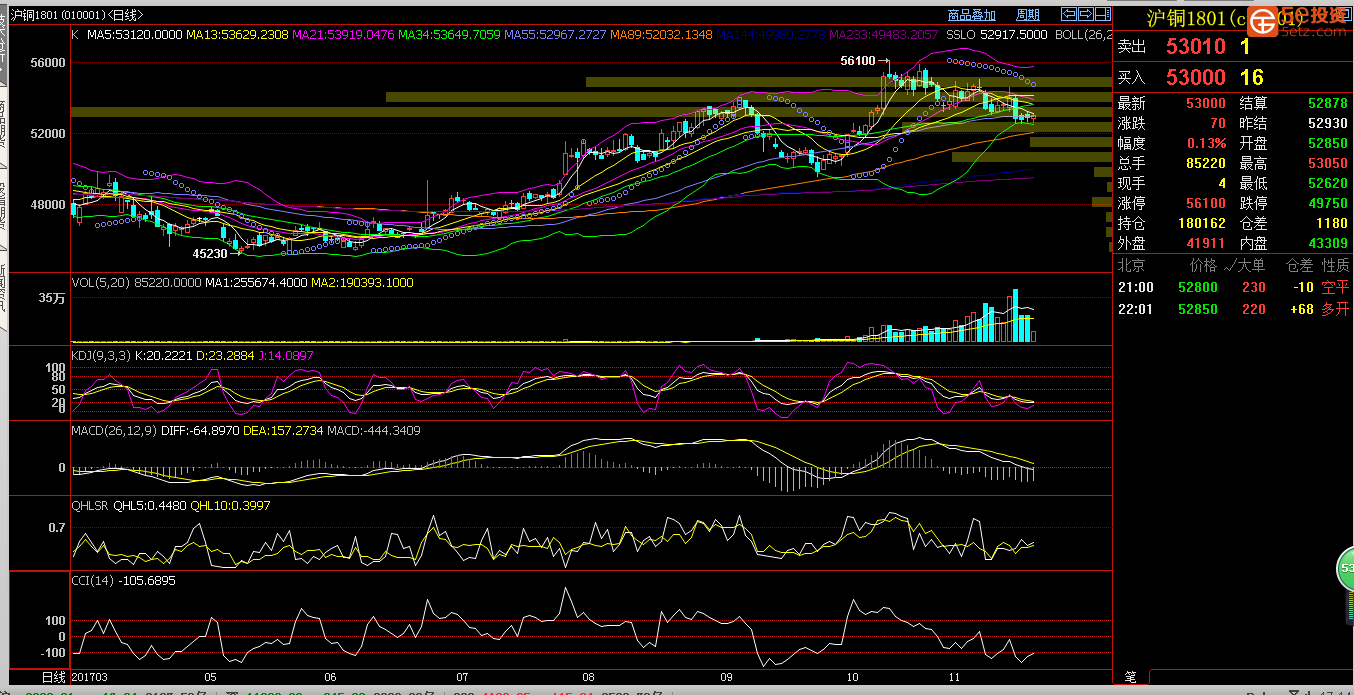Select the 21:00 tick trade row
This screenshot has height=695, width=1354.
(1233, 288)
